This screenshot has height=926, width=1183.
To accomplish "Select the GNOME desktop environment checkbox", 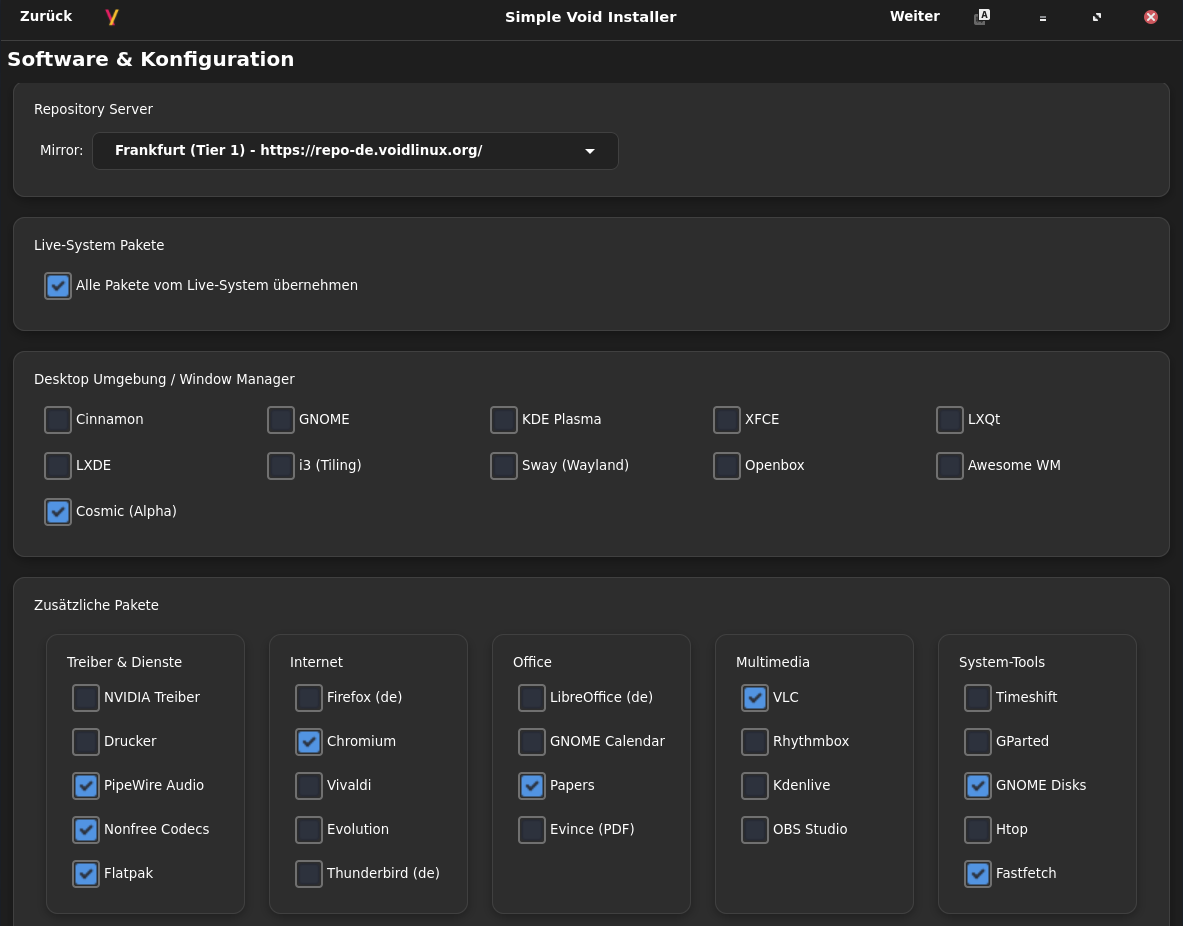I will [281, 420].
